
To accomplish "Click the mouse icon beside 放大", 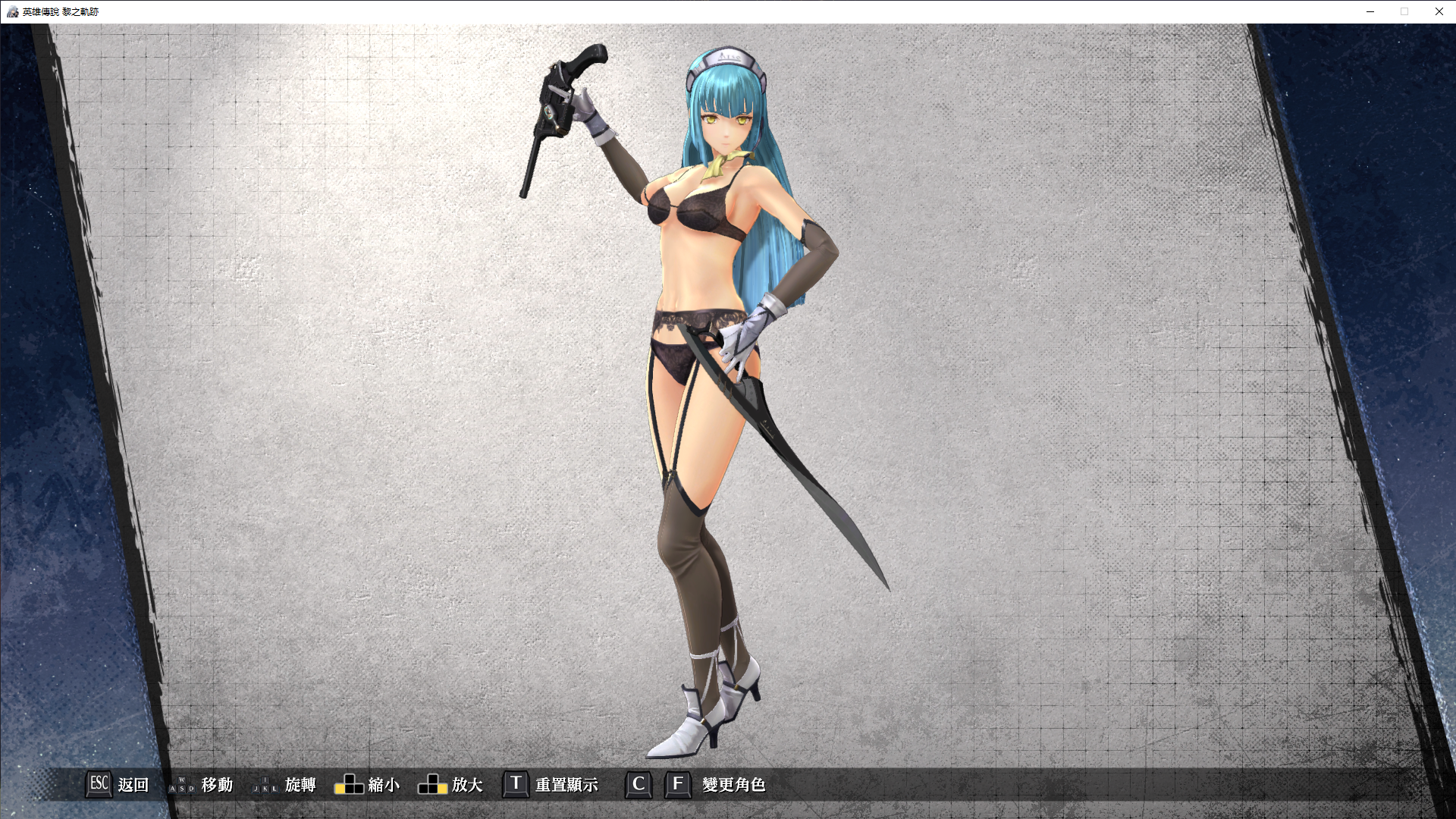I will coord(432,784).
